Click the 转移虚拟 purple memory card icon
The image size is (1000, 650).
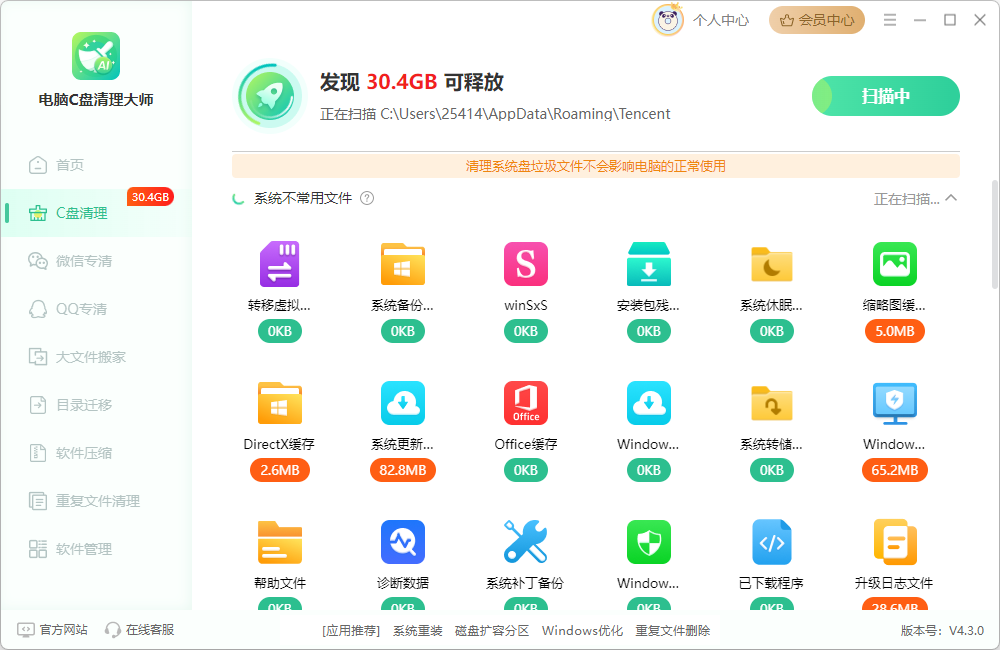click(279, 264)
